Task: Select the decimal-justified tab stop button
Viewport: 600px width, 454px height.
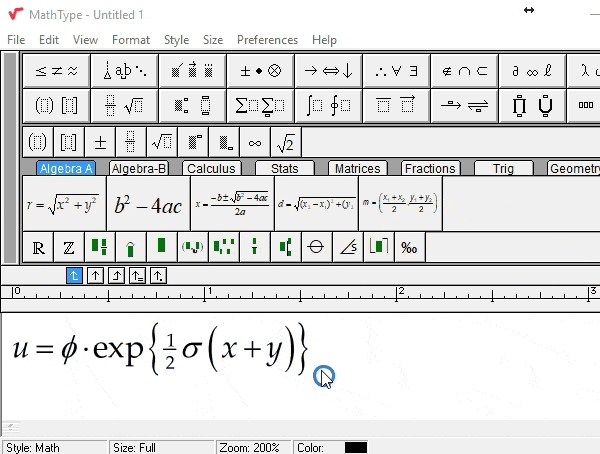Action: pyautogui.click(x=158, y=276)
